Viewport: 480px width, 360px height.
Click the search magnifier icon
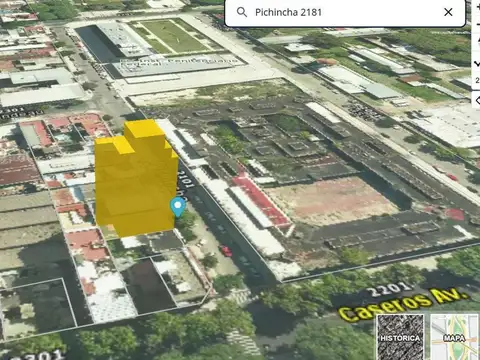tap(242, 12)
